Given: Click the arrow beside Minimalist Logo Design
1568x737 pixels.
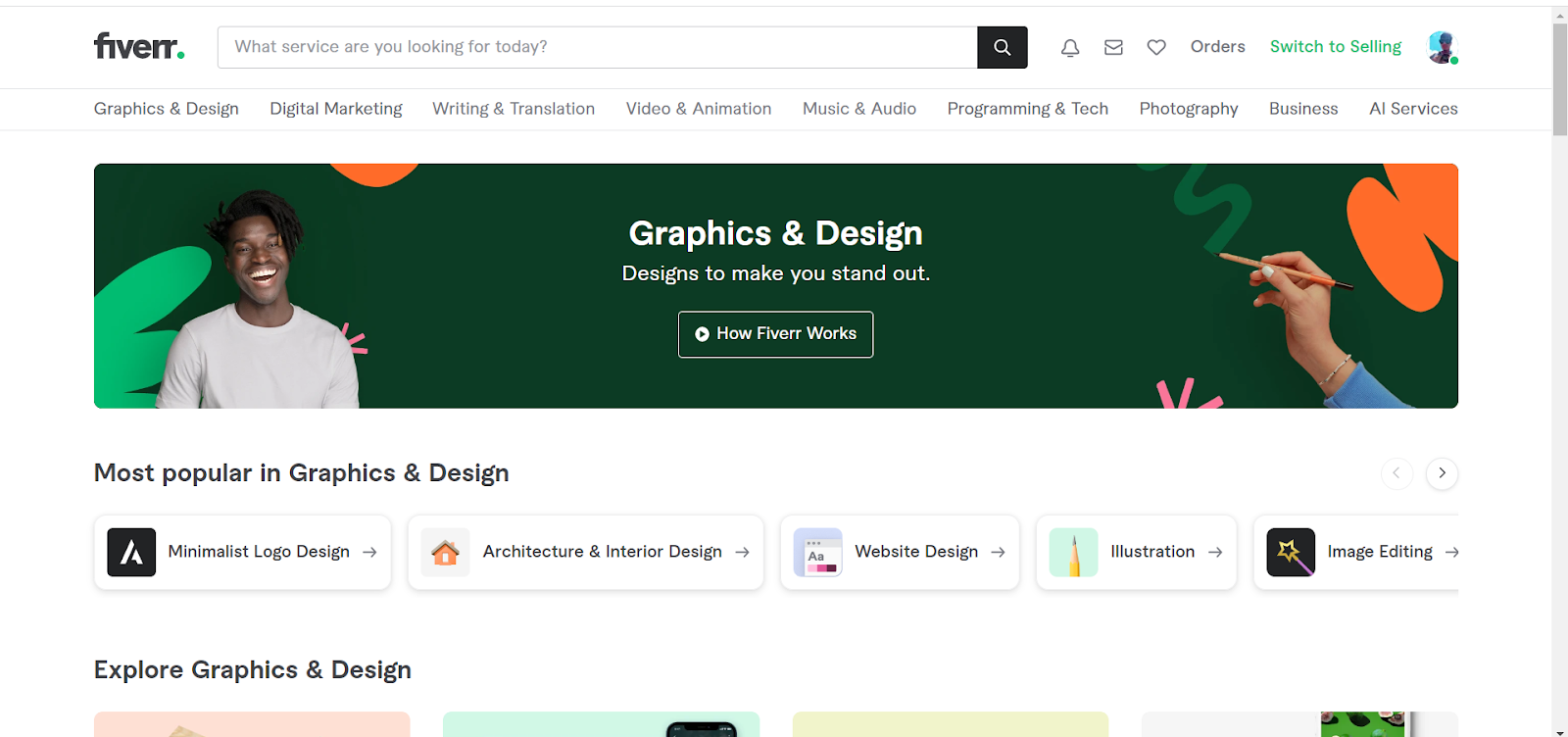Looking at the screenshot, I should click(x=369, y=553).
